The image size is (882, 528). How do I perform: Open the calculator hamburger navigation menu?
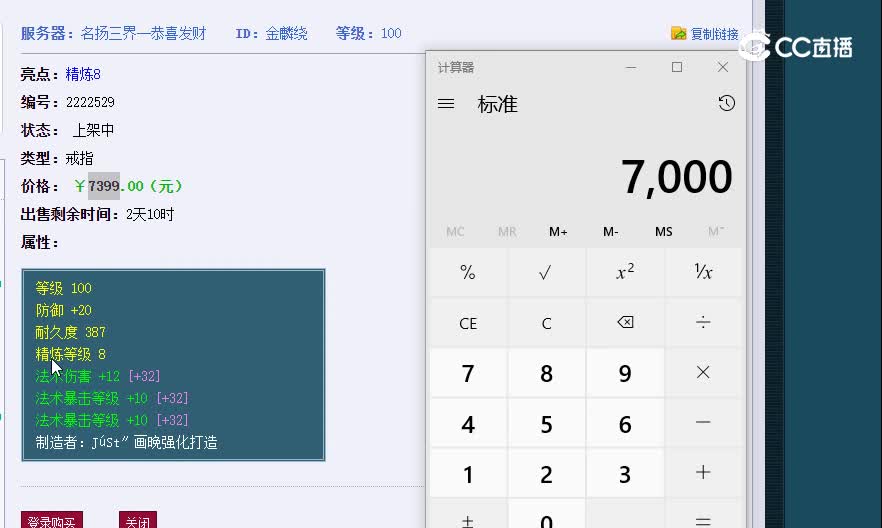click(446, 103)
